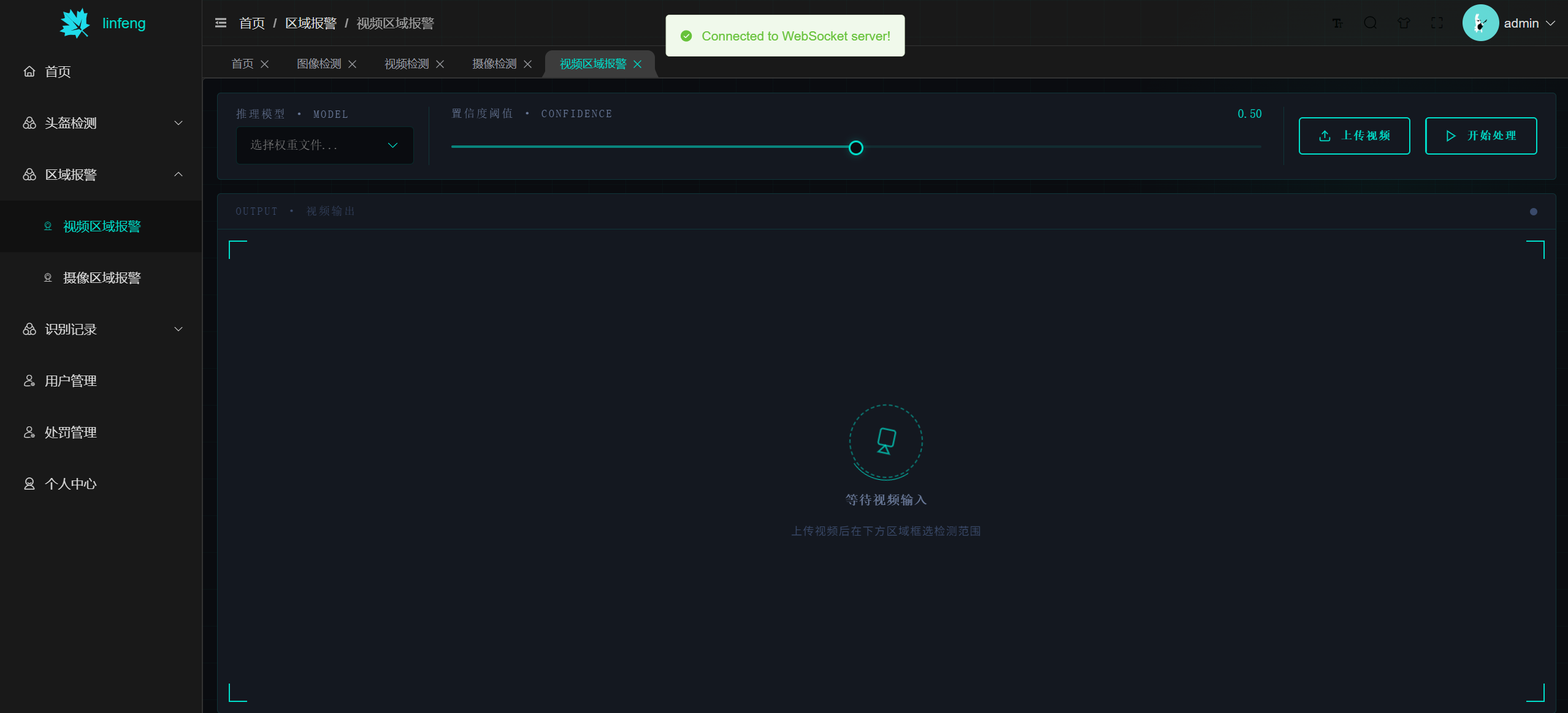This screenshot has height=713, width=1568.
Task: Open 个人中心 in the sidebar
Action: pyautogui.click(x=101, y=484)
